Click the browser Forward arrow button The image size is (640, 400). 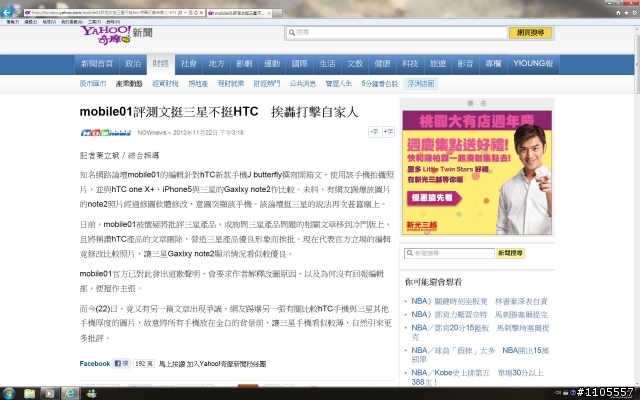pyautogui.click(x=17, y=13)
